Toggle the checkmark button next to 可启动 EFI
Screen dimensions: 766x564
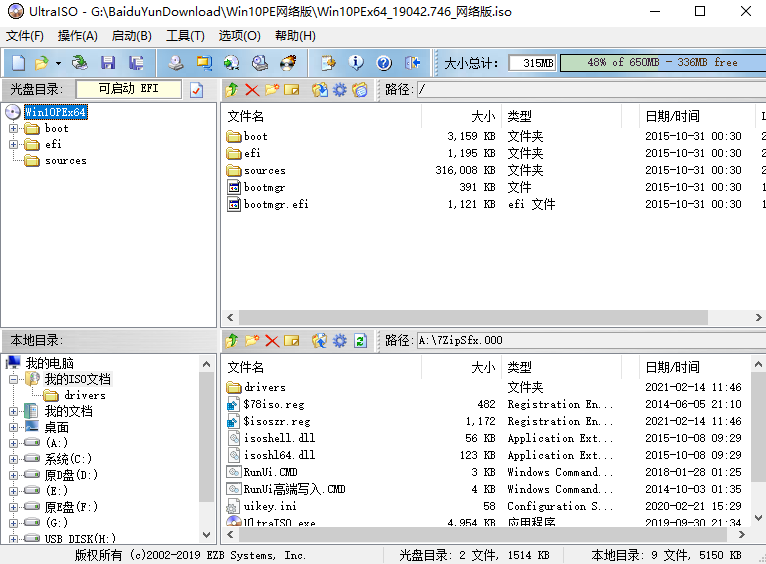[196, 90]
